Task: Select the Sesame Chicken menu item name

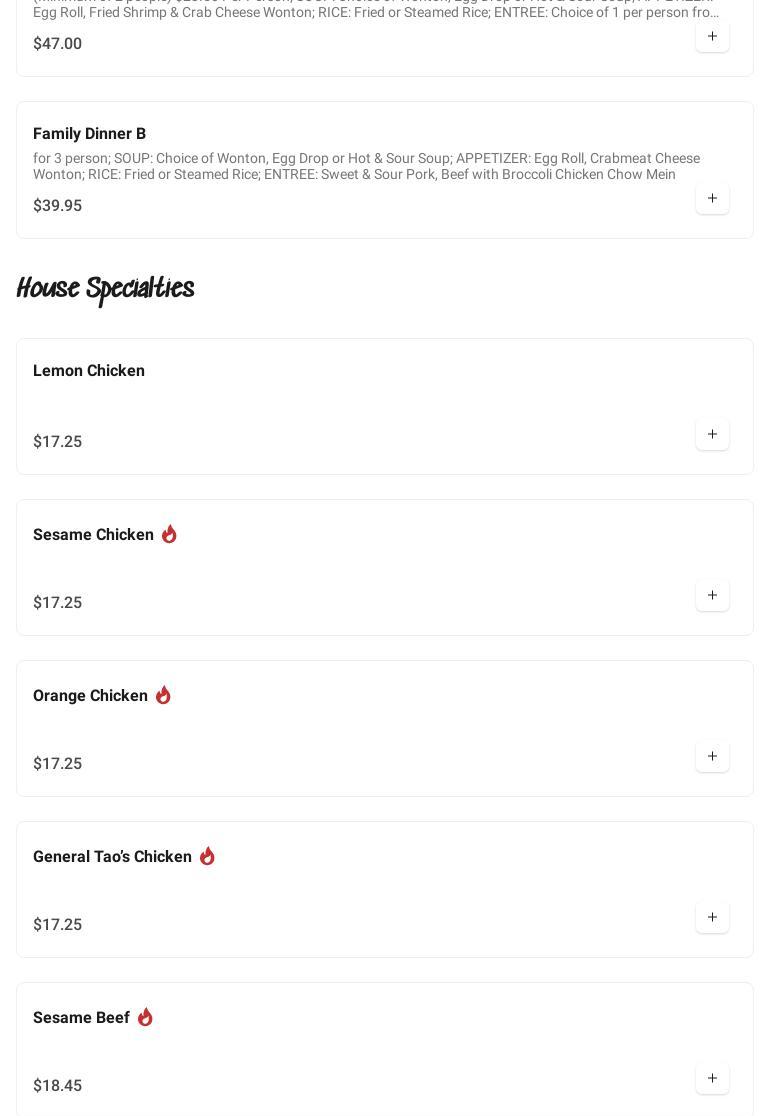Action: click(x=93, y=535)
